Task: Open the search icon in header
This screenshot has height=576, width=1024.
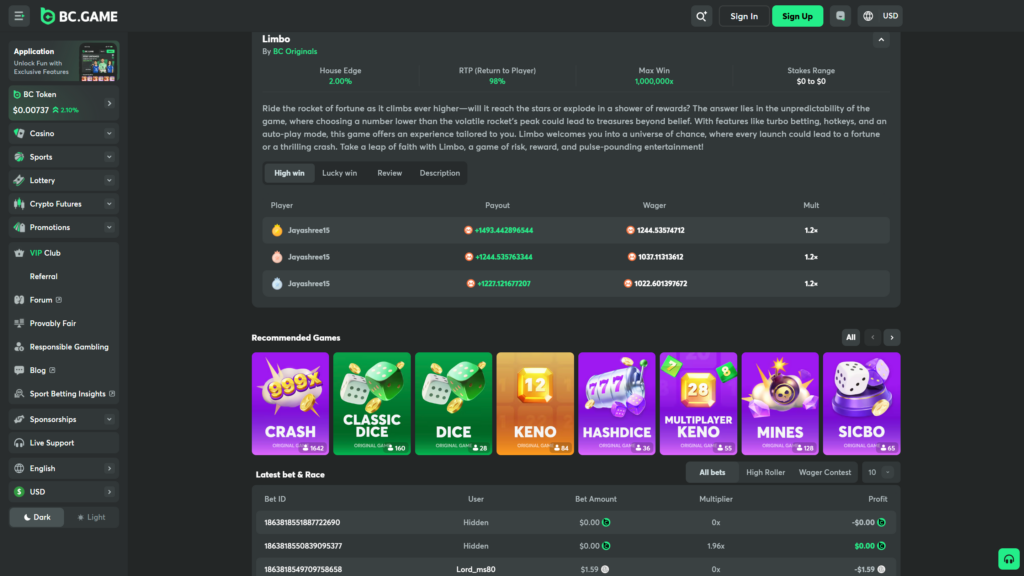Action: click(701, 16)
